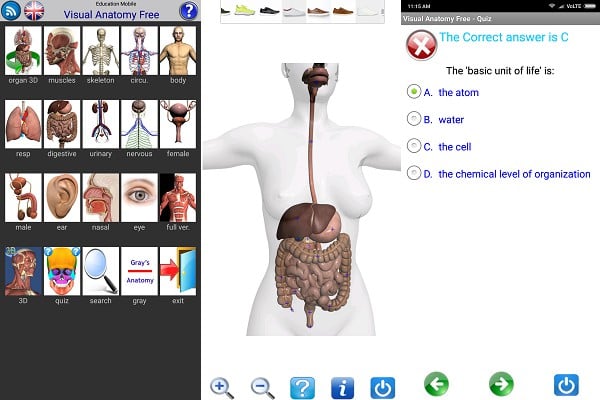Open the skeleton anatomy section
This screenshot has width=600, height=400.
(101, 51)
